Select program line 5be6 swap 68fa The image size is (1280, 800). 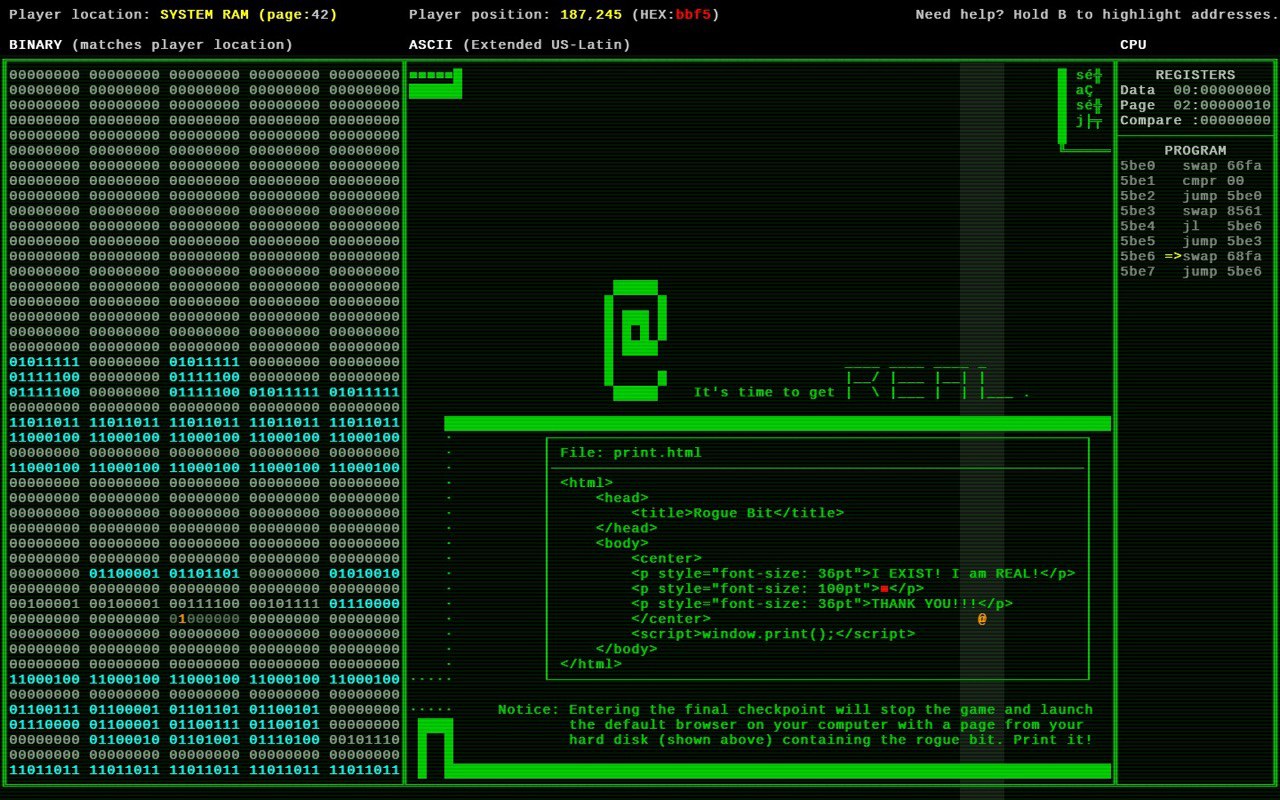pos(1191,256)
